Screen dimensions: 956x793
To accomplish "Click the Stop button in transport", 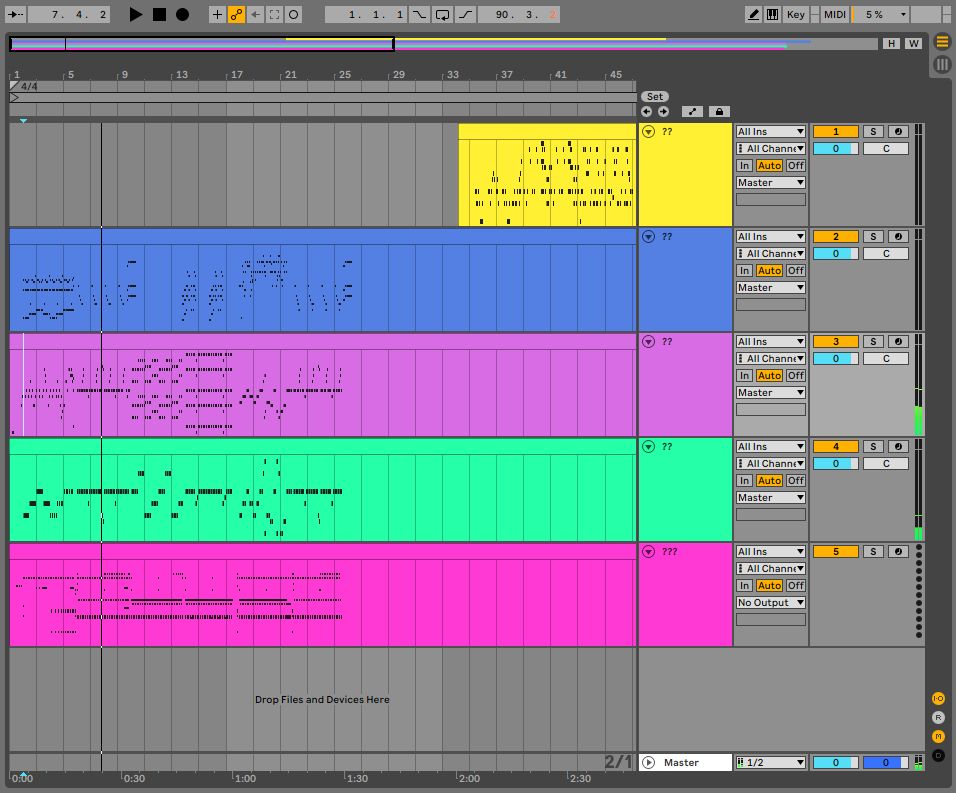I will [159, 15].
